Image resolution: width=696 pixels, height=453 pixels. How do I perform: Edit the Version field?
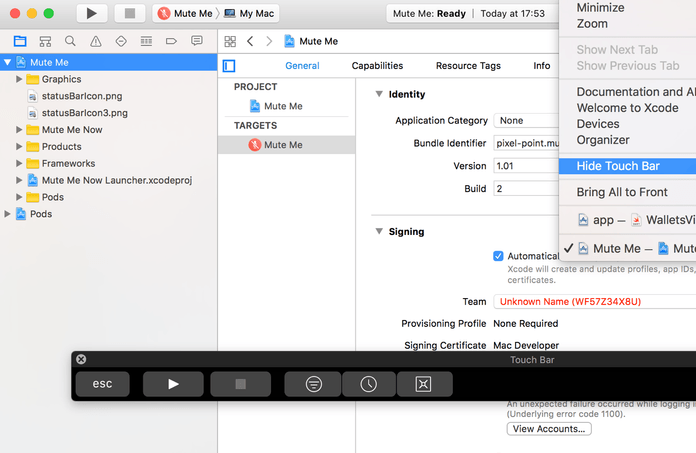tap(526, 166)
